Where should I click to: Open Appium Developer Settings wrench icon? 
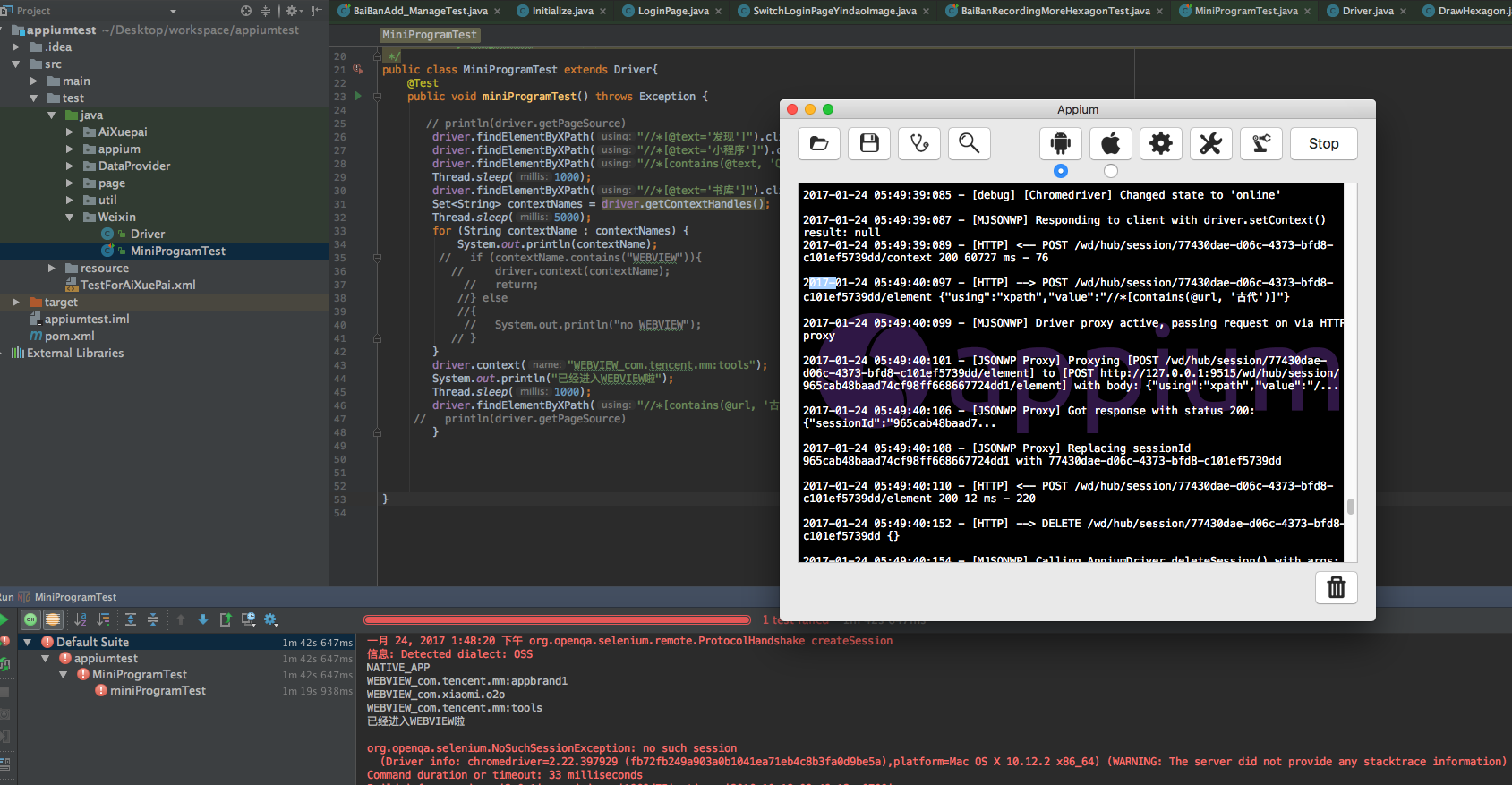pos(1211,143)
